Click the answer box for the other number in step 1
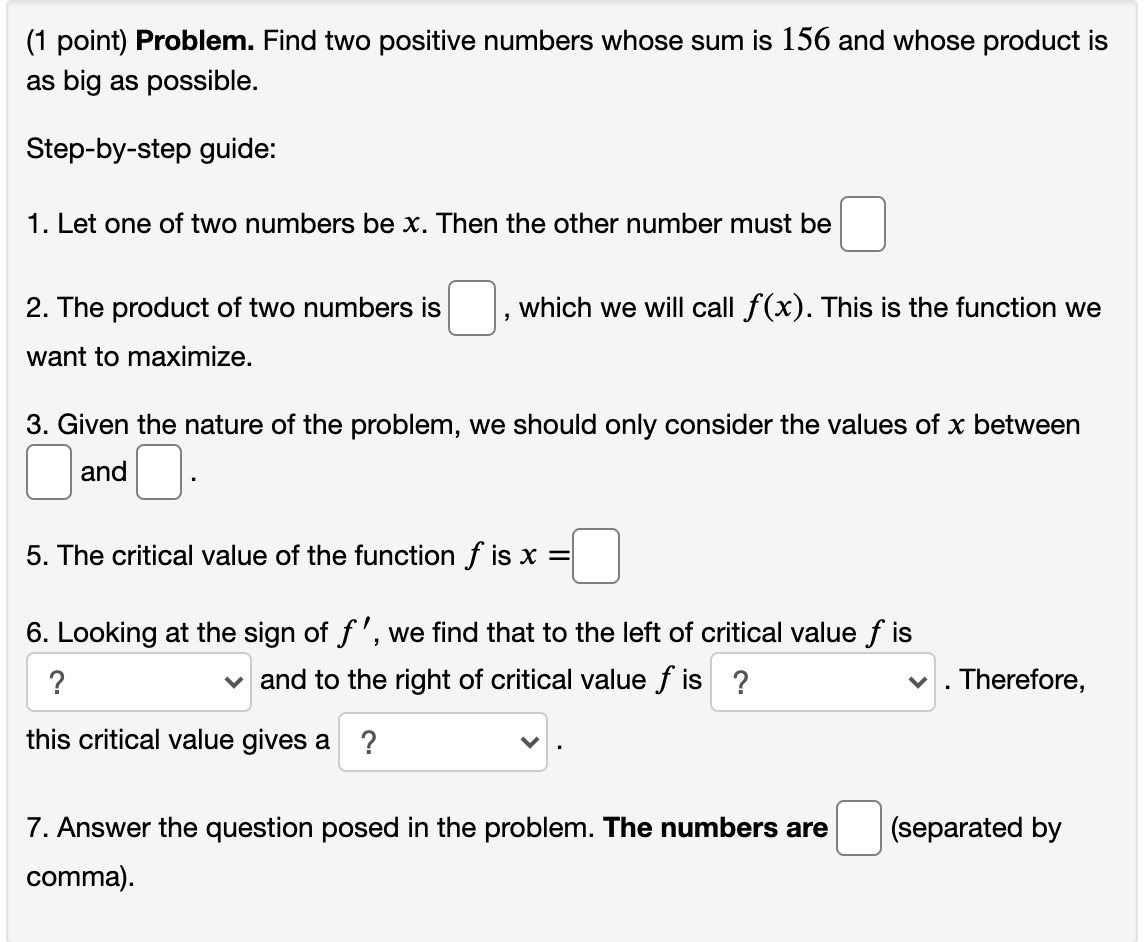Screen dimensions: 1146x942 [862, 224]
